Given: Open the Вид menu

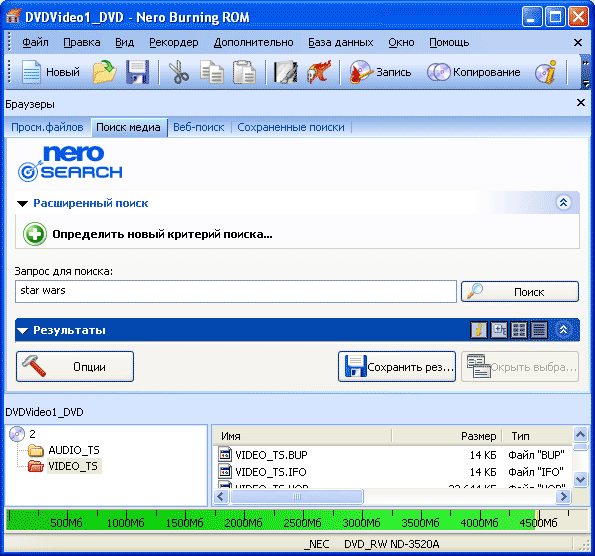Looking at the screenshot, I should point(124,43).
